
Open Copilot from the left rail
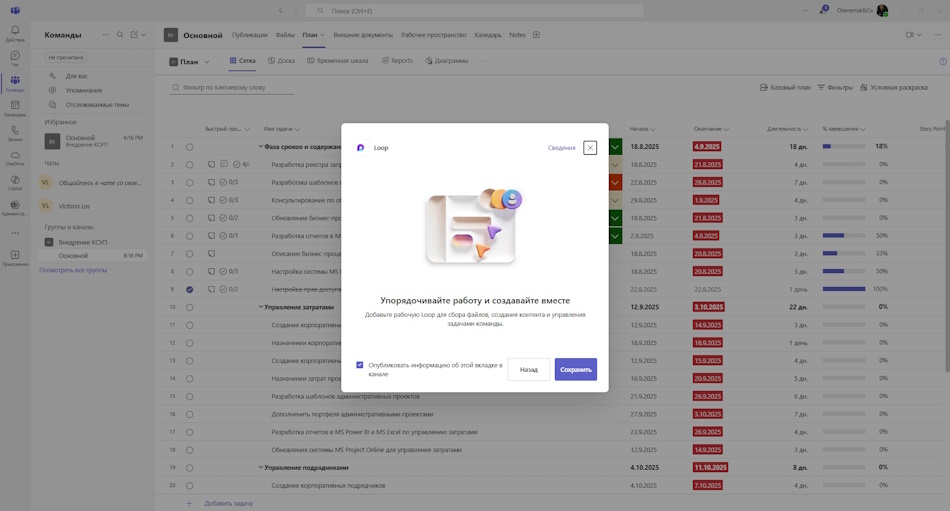click(x=15, y=182)
